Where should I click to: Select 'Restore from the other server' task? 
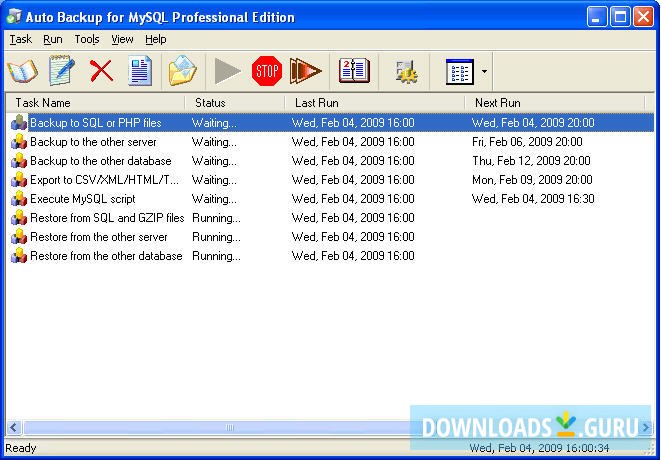pyautogui.click(x=99, y=237)
